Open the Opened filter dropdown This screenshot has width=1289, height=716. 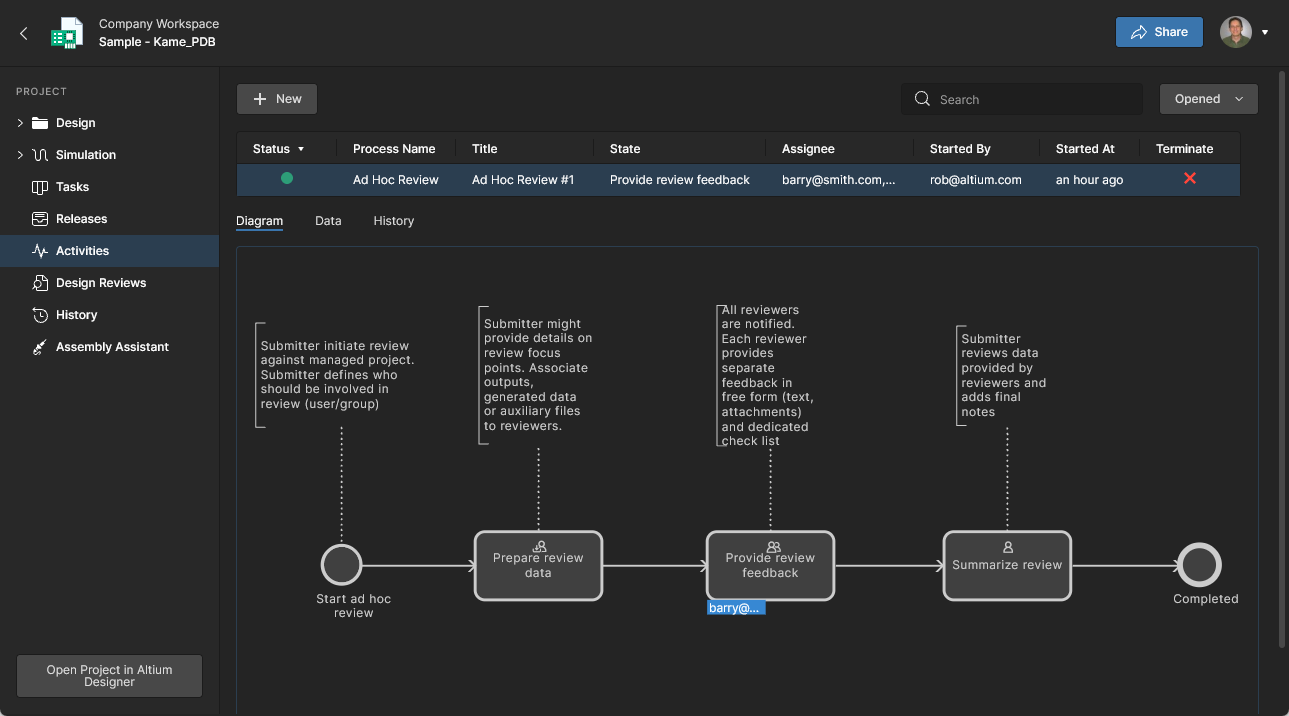click(1208, 99)
